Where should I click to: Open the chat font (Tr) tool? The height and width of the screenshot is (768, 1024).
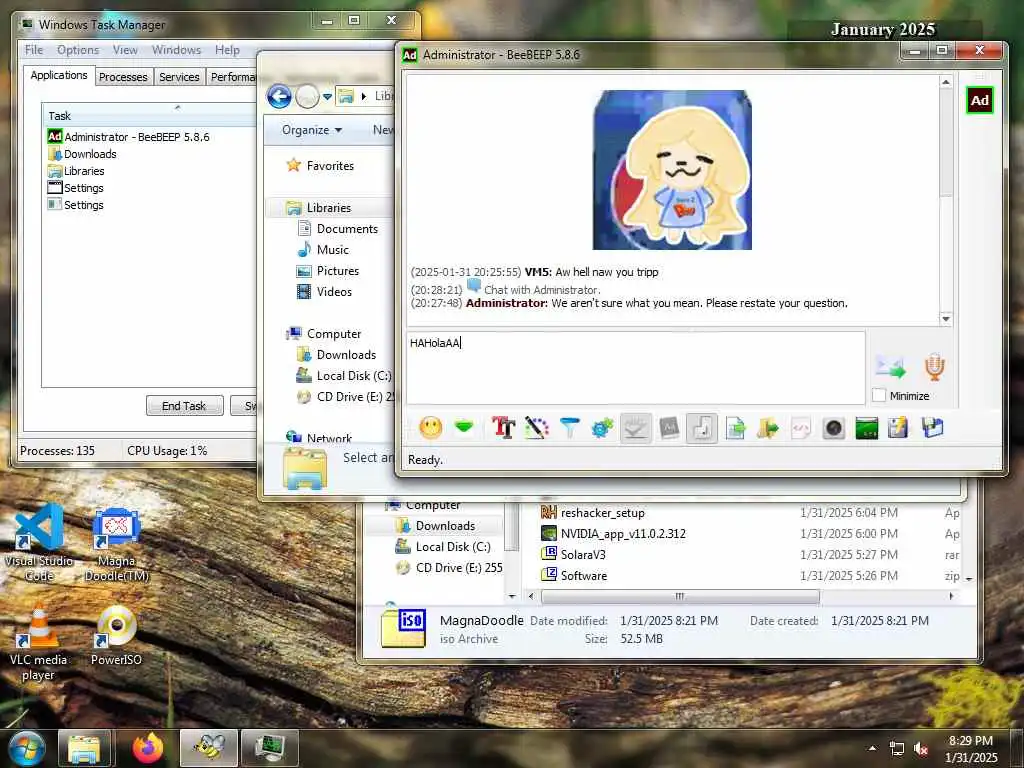(504, 428)
